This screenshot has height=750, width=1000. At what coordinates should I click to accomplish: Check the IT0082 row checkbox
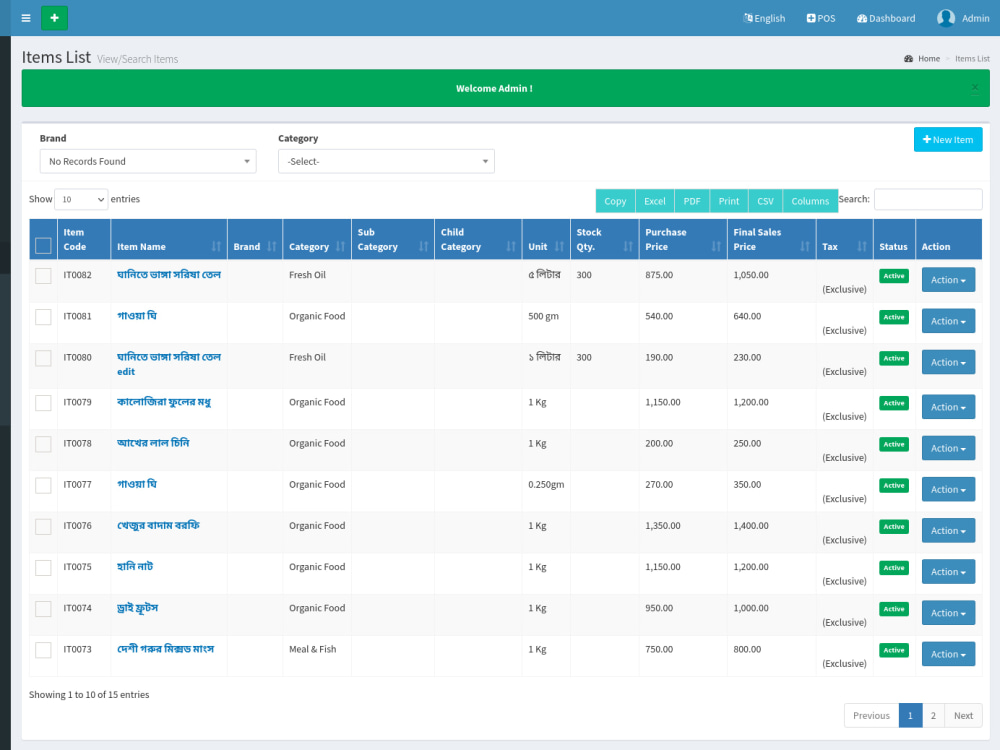[43, 276]
